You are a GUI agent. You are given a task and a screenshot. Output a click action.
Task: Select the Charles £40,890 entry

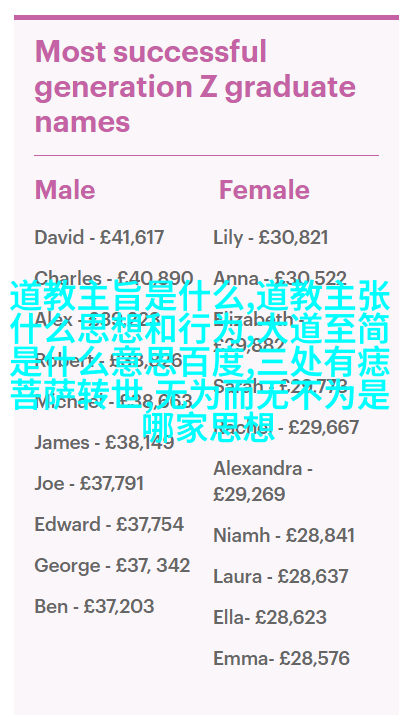[x=114, y=278]
